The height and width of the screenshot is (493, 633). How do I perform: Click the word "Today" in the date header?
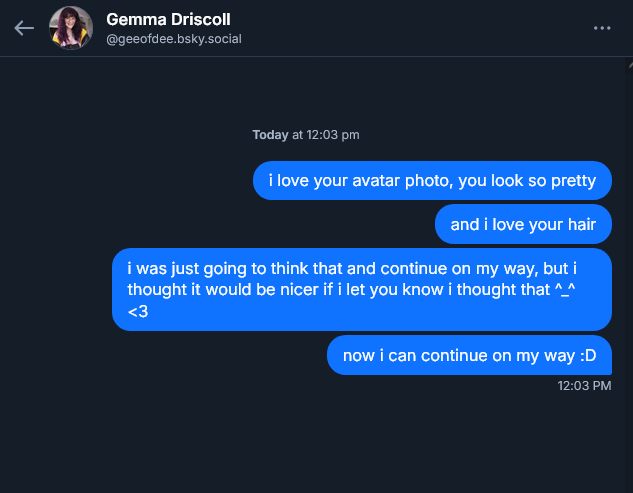tap(270, 134)
